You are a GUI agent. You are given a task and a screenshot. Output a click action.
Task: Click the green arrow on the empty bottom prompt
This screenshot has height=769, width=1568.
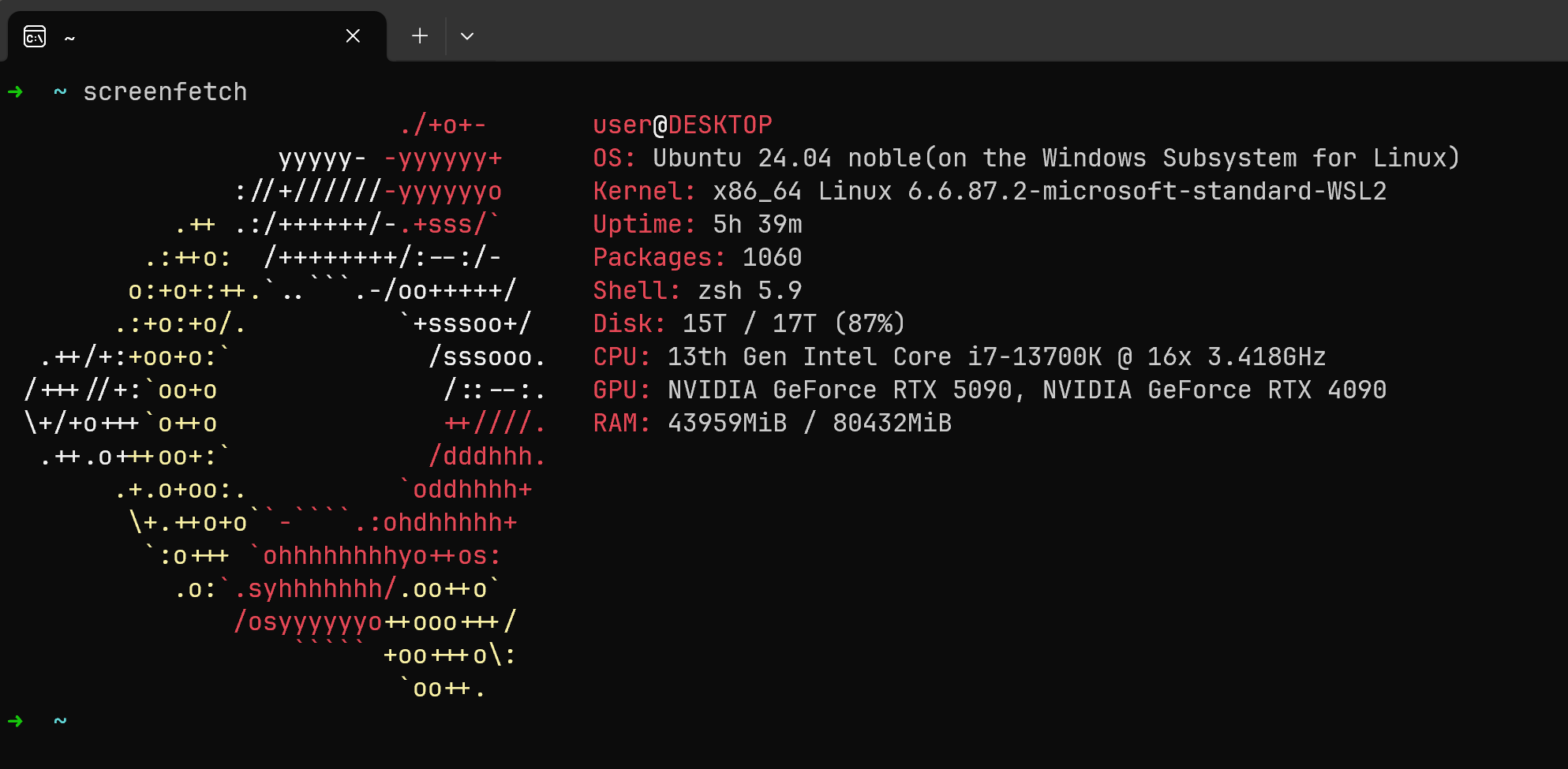point(15,721)
